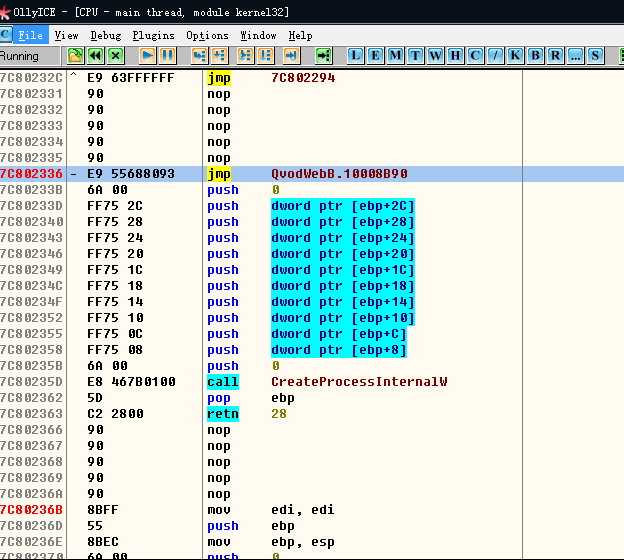Pause execution using the pause icon
Viewport: 624px width, 560px height.
(x=168, y=55)
